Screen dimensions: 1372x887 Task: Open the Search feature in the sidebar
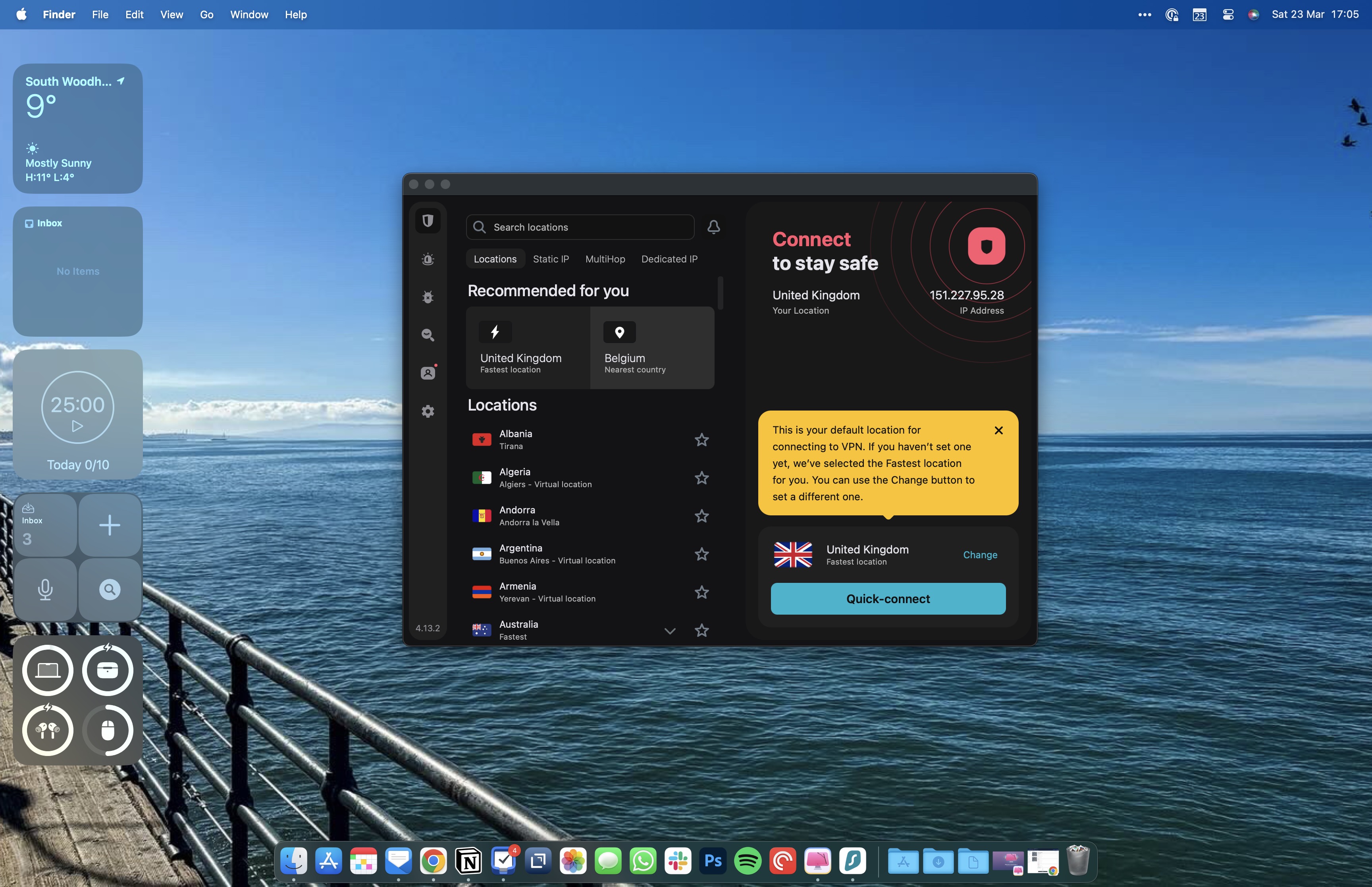(427, 335)
